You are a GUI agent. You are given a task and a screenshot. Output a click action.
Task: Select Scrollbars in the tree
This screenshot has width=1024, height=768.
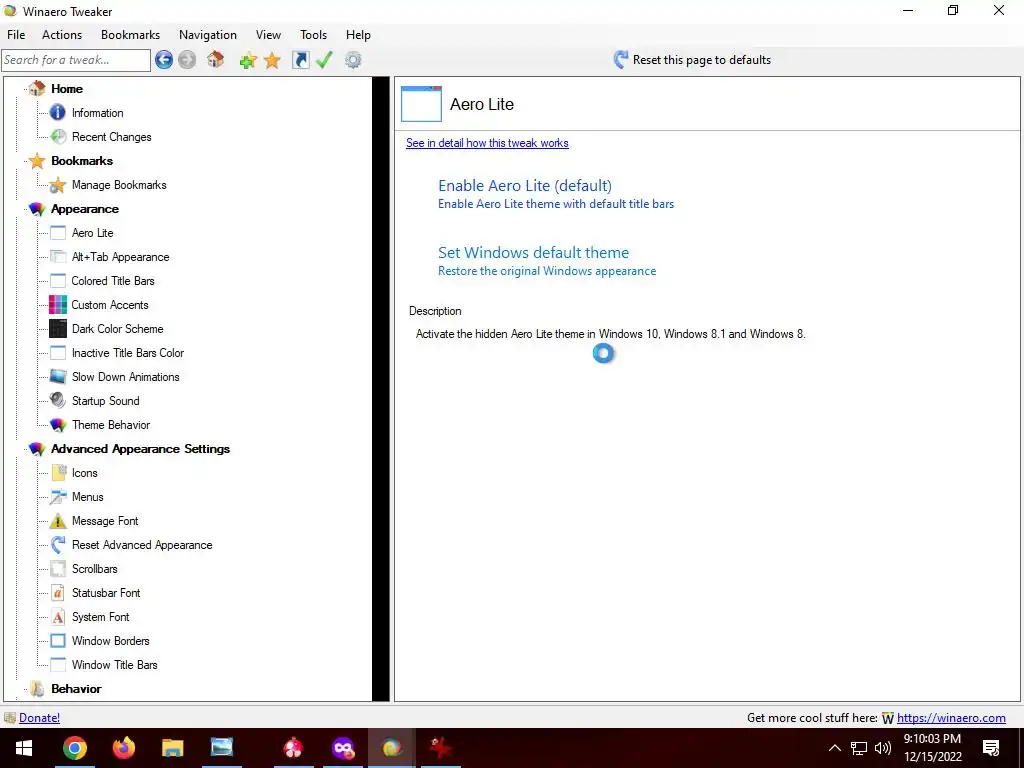click(95, 569)
